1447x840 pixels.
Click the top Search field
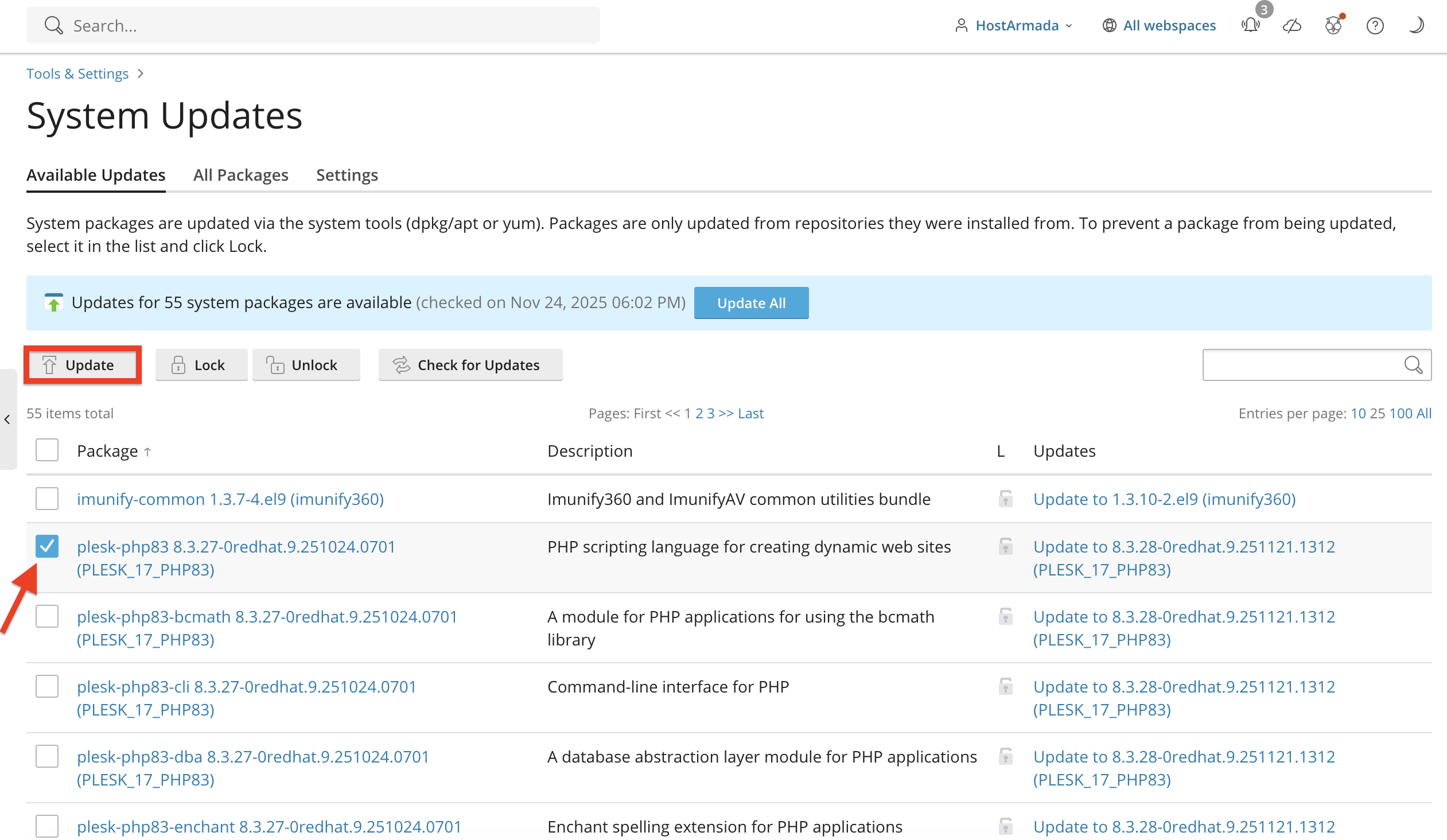[x=313, y=25]
